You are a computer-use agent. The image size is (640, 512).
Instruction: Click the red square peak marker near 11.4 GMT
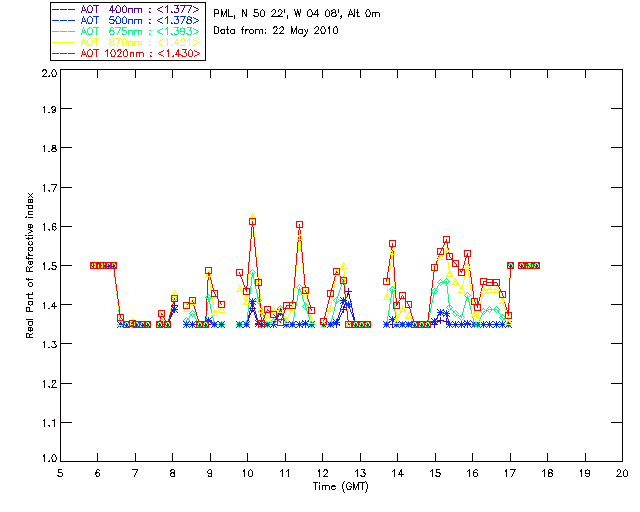[x=300, y=225]
